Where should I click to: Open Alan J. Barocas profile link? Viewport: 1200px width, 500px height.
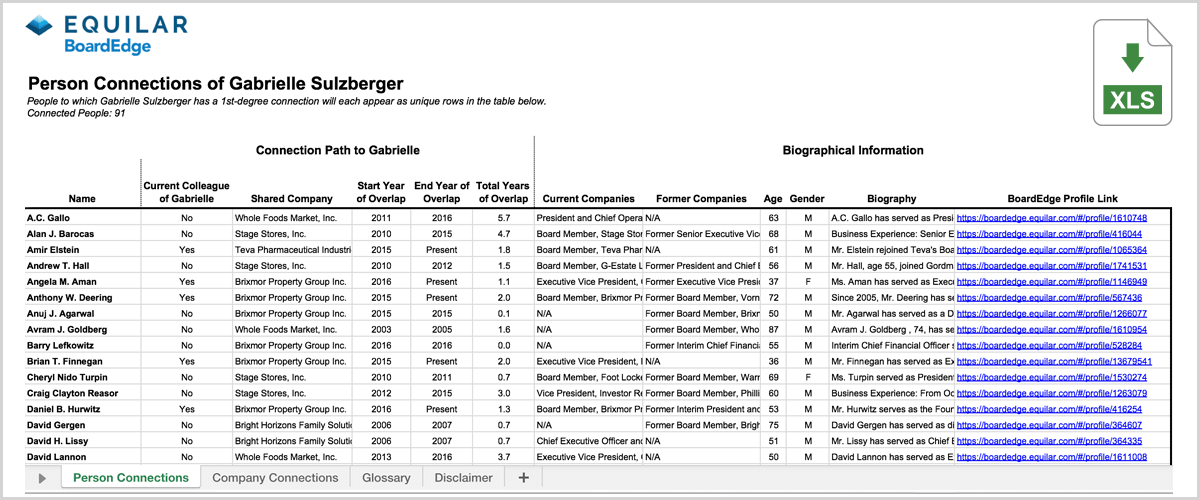[1049, 233]
